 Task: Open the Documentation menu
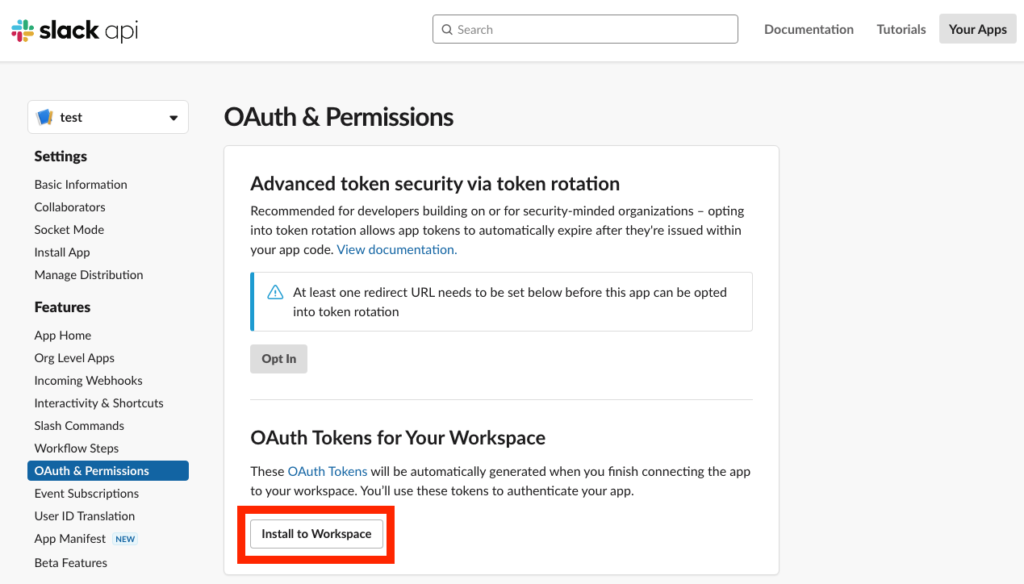pyautogui.click(x=809, y=30)
